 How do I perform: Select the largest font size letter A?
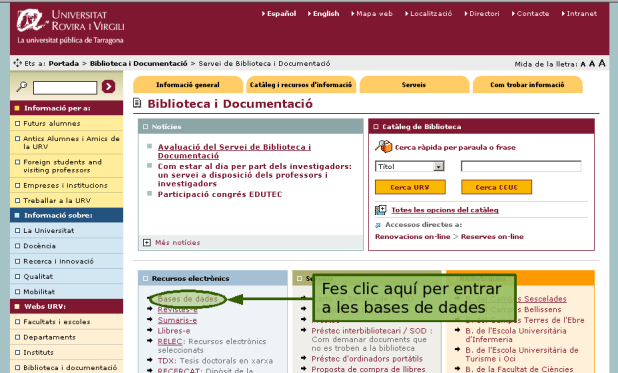coord(602,63)
